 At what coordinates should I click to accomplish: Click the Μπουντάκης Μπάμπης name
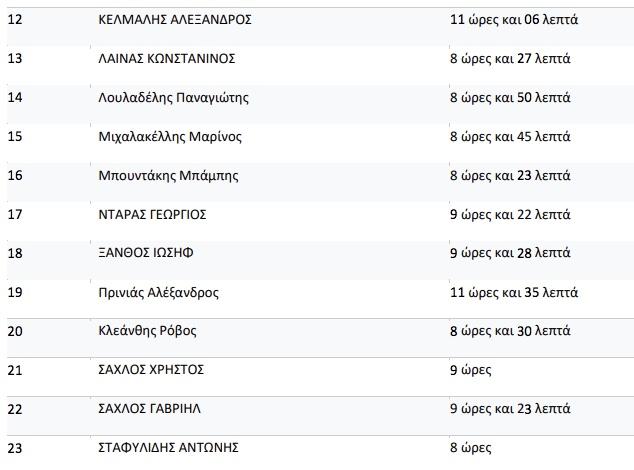point(168,176)
